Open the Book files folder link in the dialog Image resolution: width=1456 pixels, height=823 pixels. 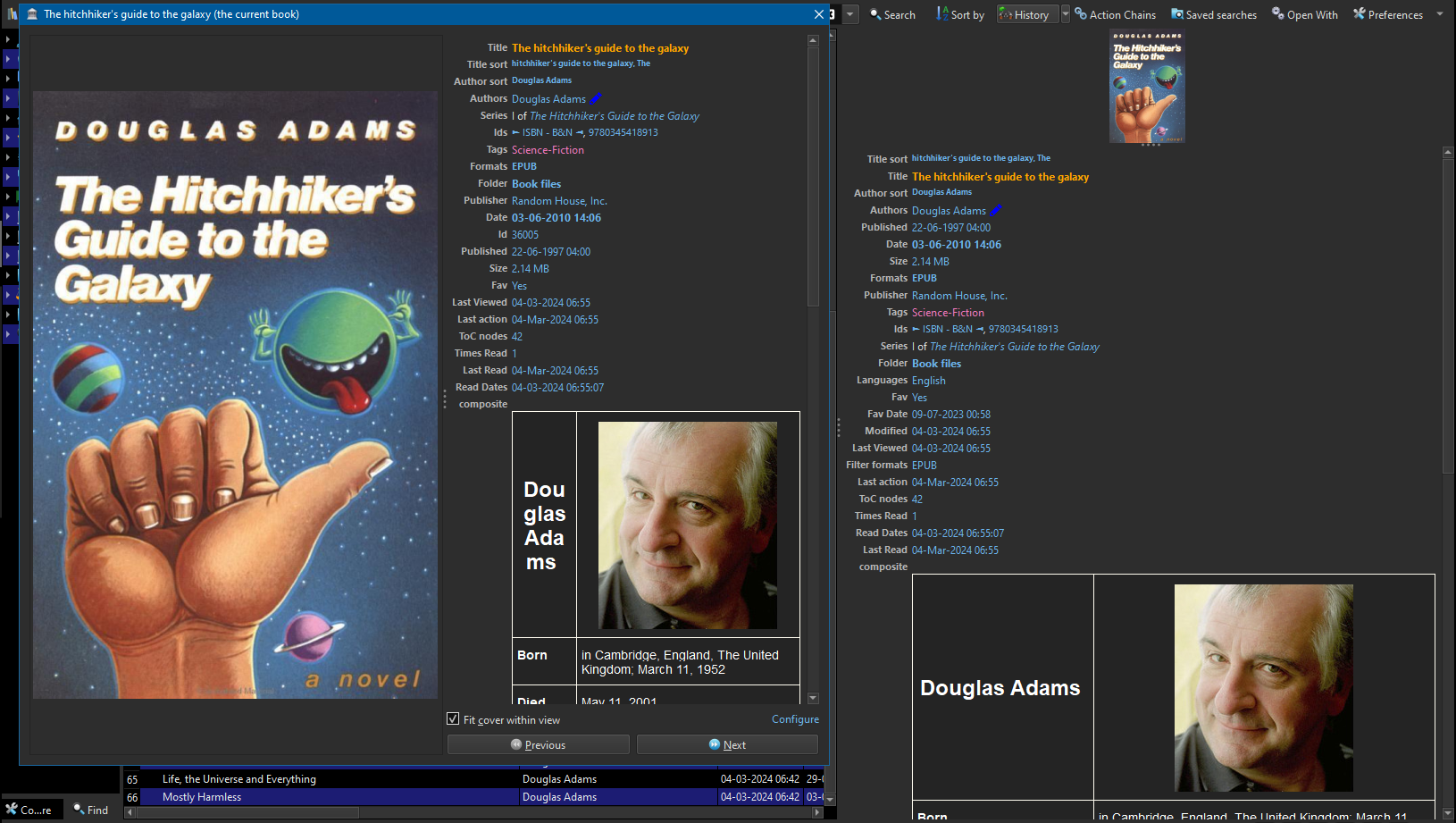pos(536,184)
